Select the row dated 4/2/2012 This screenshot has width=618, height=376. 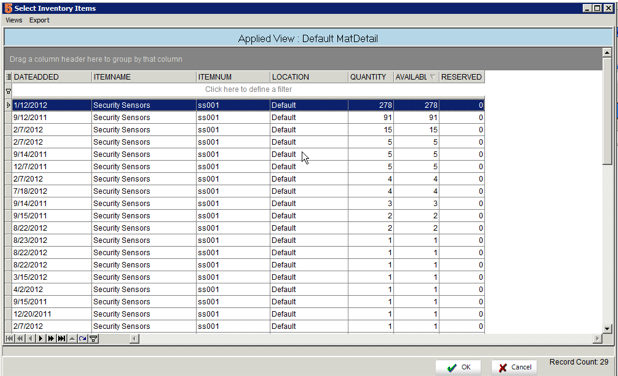tap(248, 289)
